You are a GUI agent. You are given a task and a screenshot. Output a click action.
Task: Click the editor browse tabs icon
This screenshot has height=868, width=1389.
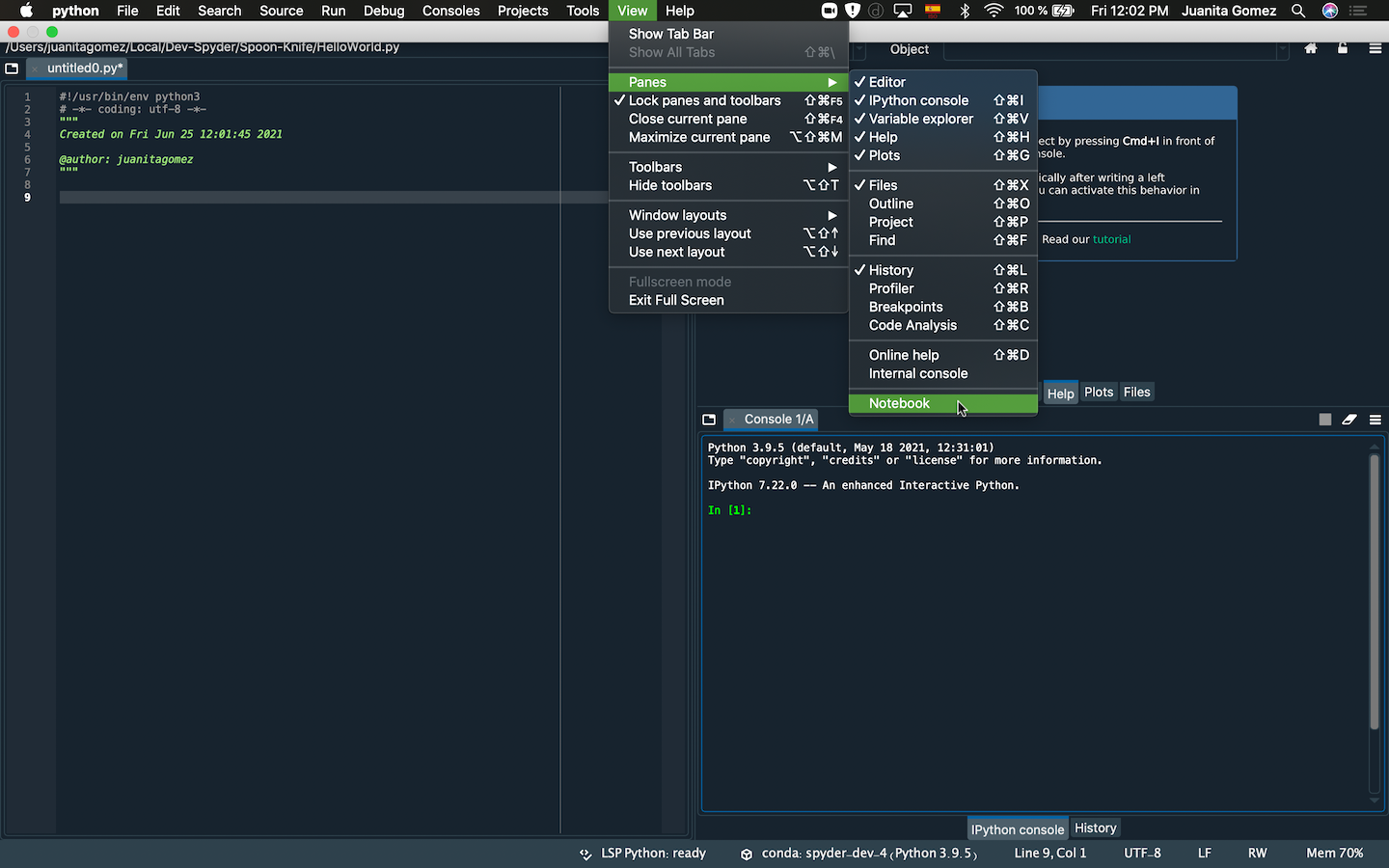click(12, 68)
